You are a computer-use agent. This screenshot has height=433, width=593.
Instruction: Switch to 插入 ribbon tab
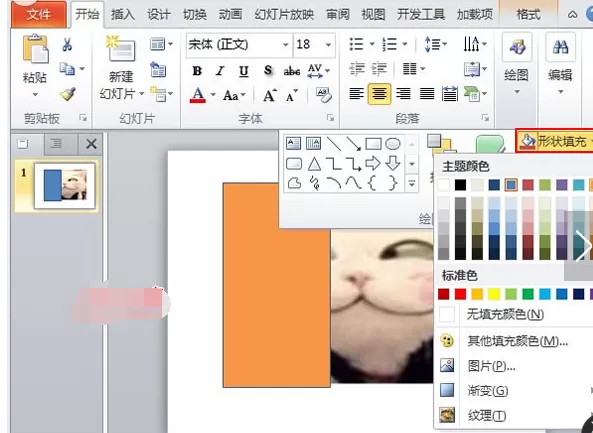(x=123, y=15)
